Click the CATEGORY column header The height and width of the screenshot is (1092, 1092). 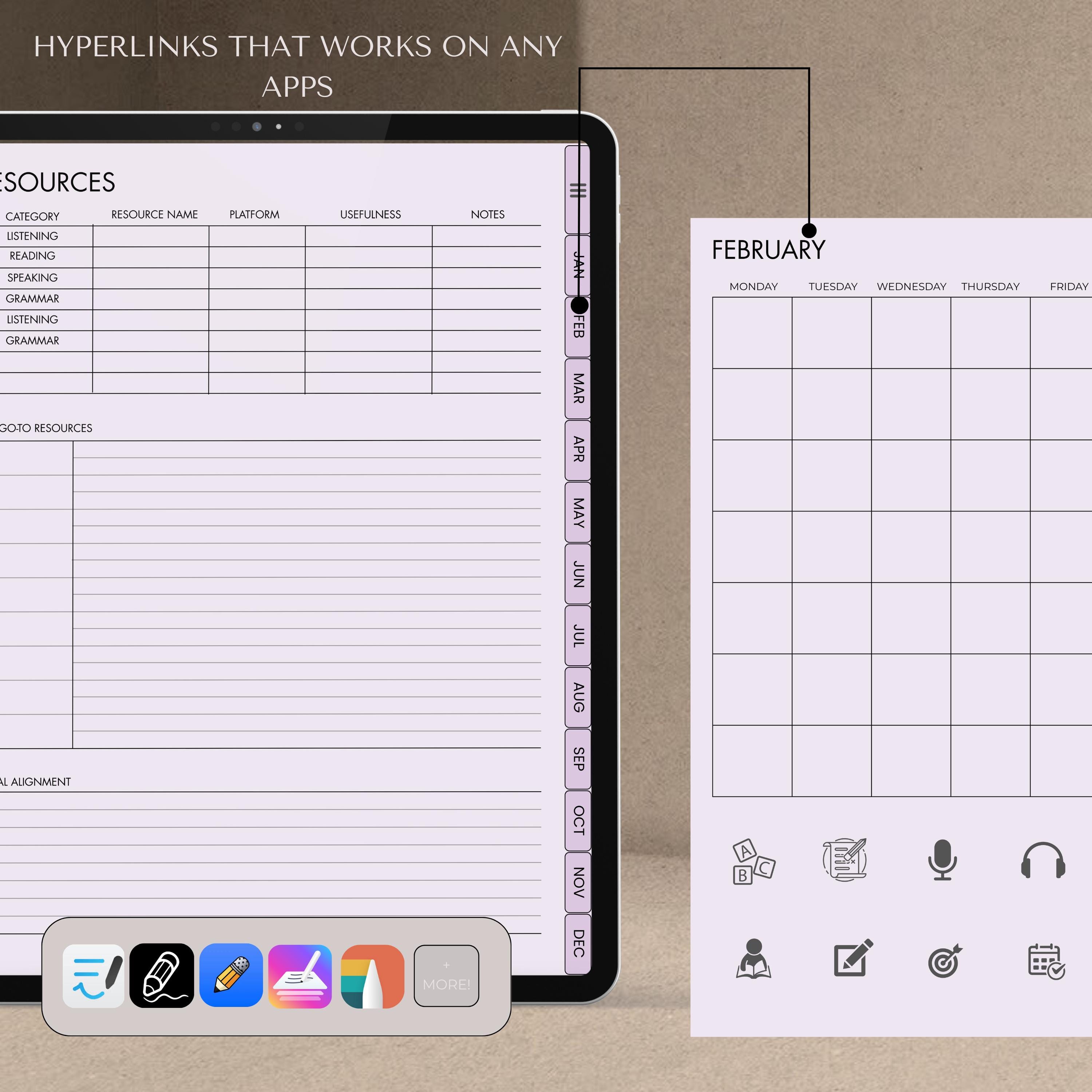[x=32, y=217]
